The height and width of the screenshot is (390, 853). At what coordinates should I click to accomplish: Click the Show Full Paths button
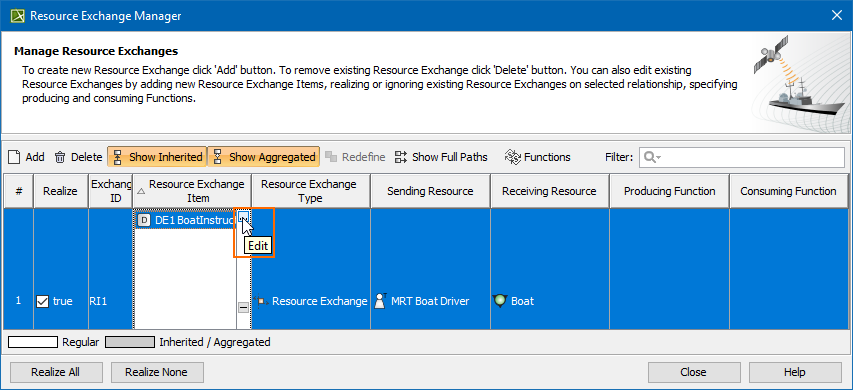[x=441, y=157]
